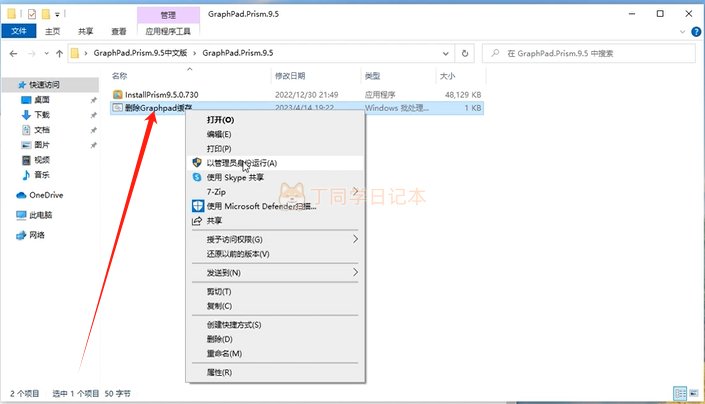Choose 还原以前的版本(V) from context menu
Screen dimensions: 705x404
275,254
